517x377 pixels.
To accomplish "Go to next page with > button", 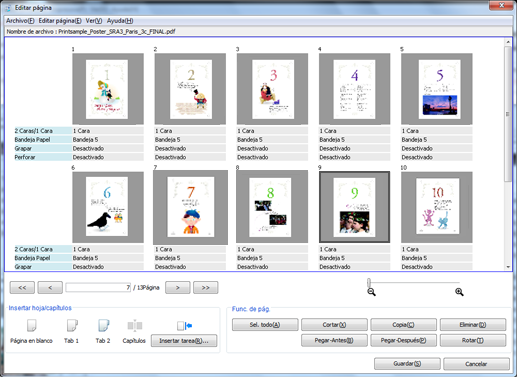I will click(178, 288).
